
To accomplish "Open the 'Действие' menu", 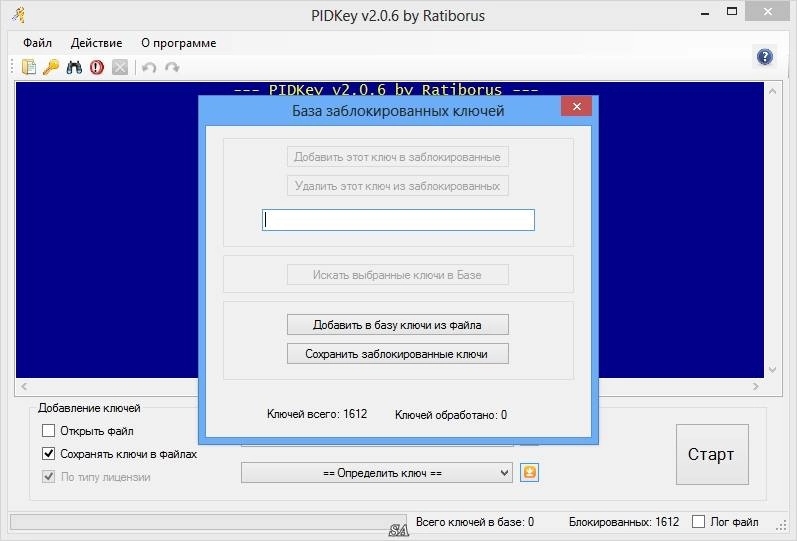I will point(97,43).
